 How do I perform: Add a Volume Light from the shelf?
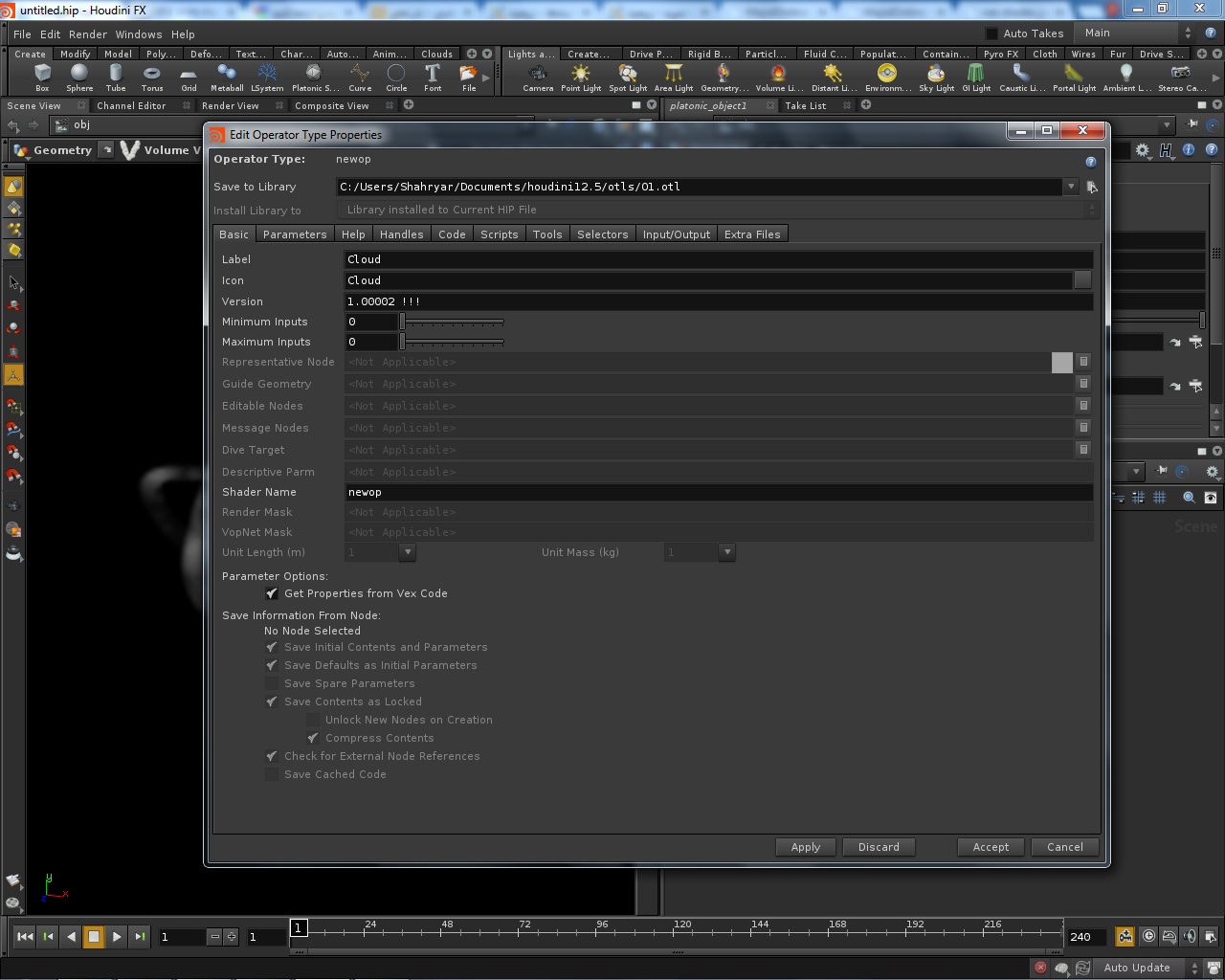coord(779,78)
